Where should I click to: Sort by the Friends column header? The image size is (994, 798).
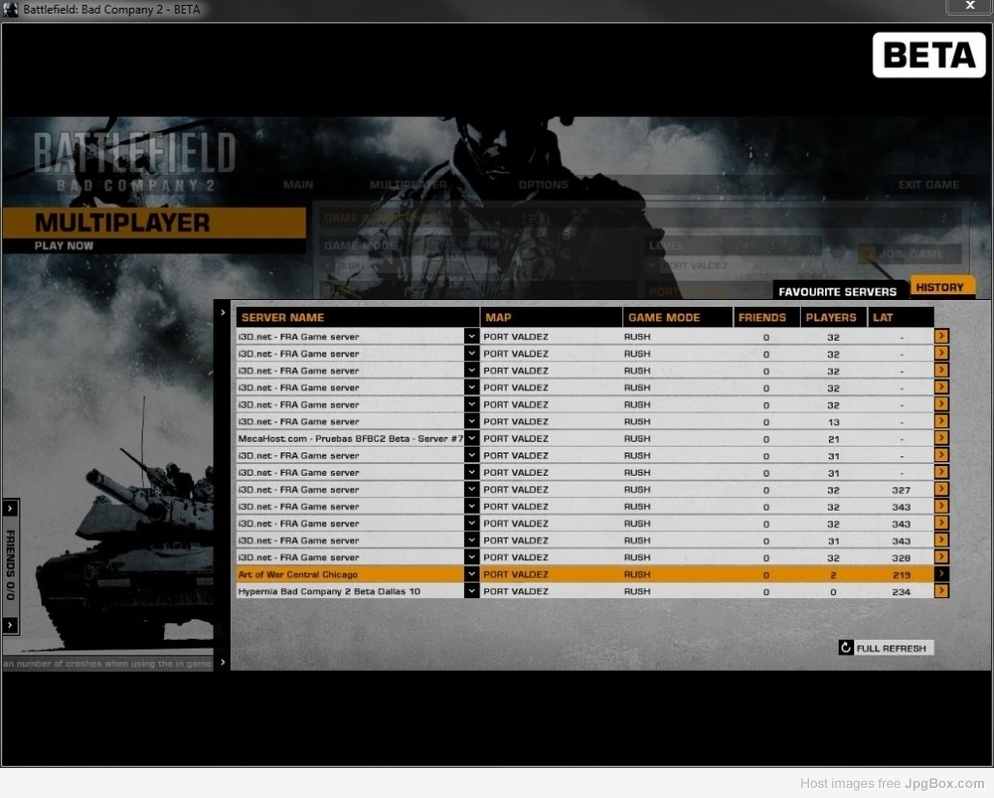point(766,317)
